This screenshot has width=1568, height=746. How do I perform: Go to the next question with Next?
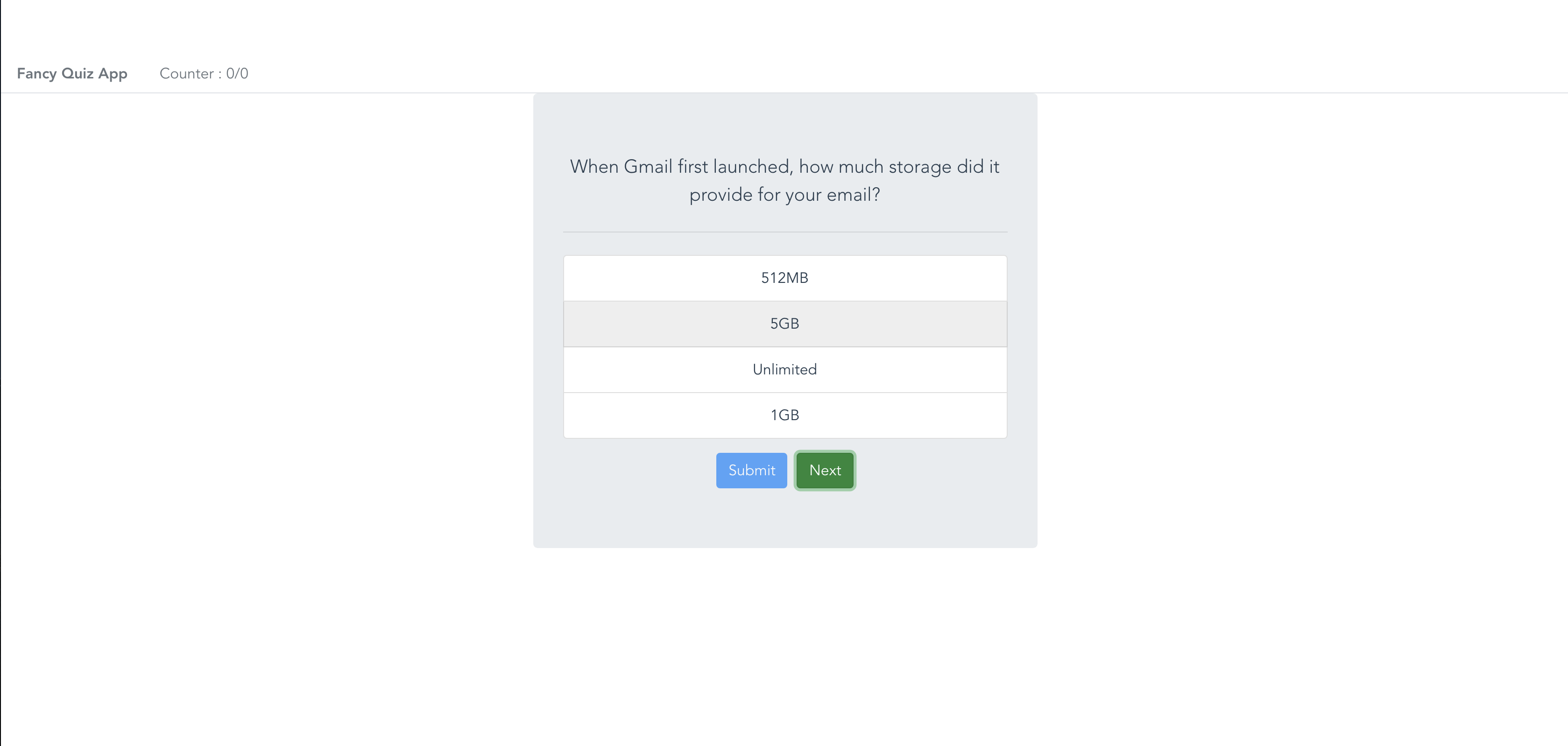click(x=825, y=471)
